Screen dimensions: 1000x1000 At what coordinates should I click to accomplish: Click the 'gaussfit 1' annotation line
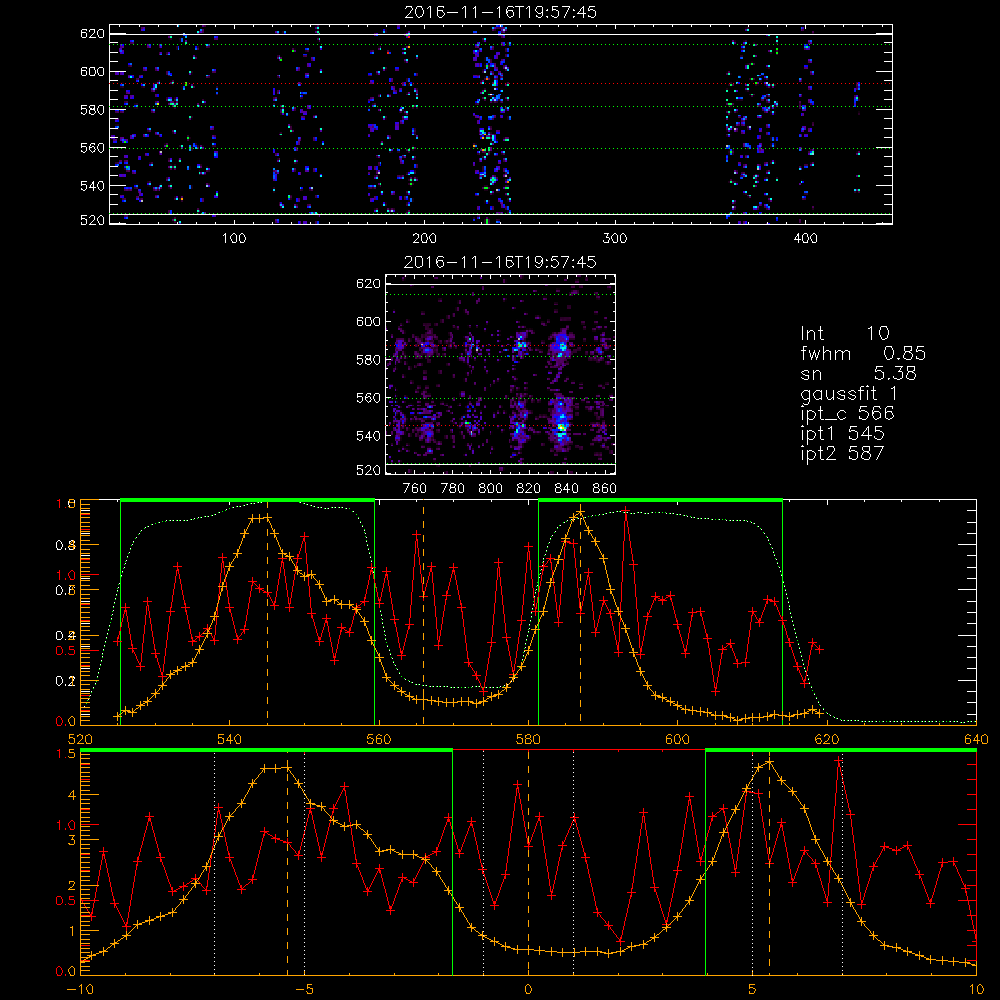(849, 393)
